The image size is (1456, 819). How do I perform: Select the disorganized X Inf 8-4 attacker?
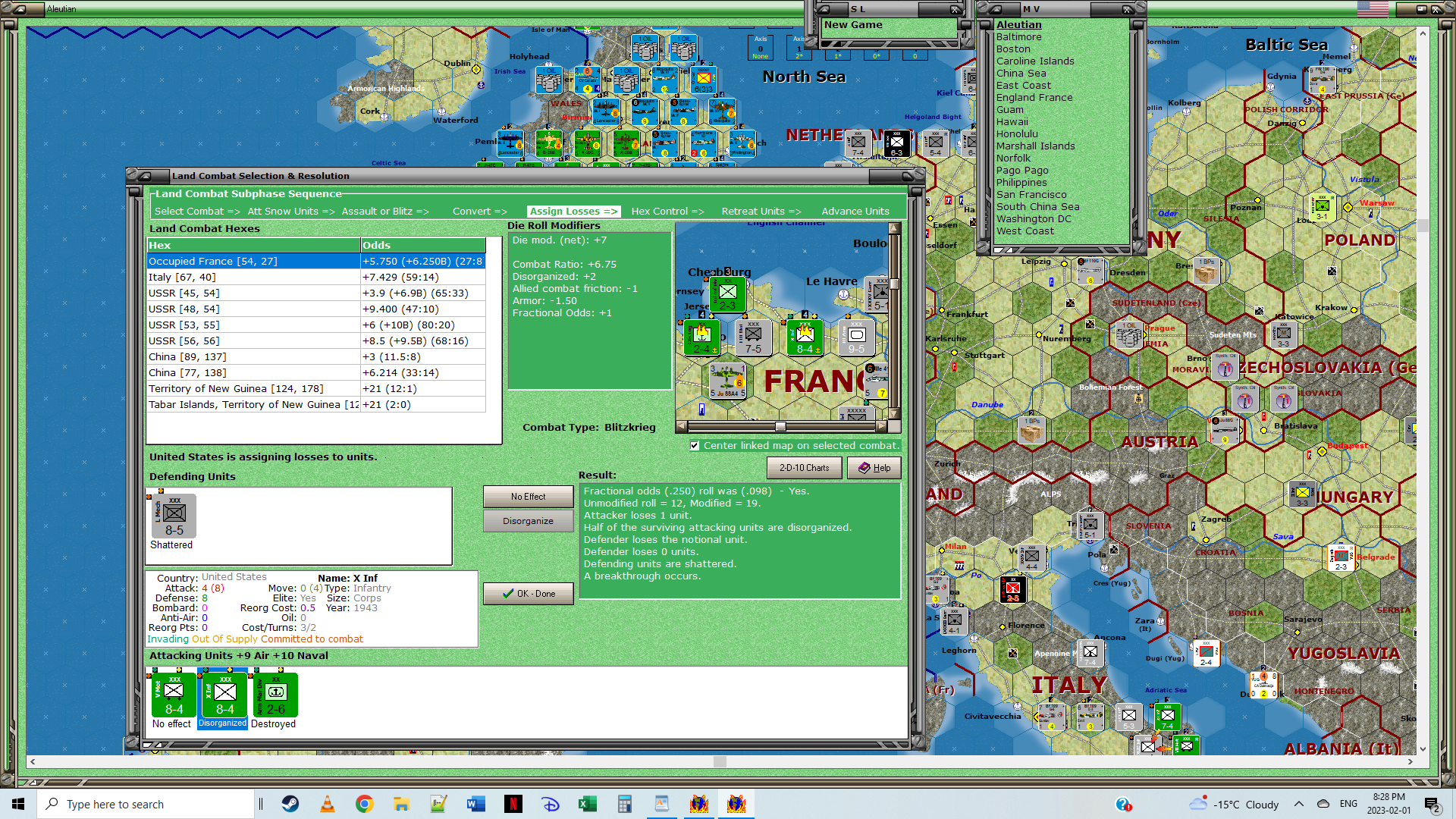pyautogui.click(x=224, y=695)
